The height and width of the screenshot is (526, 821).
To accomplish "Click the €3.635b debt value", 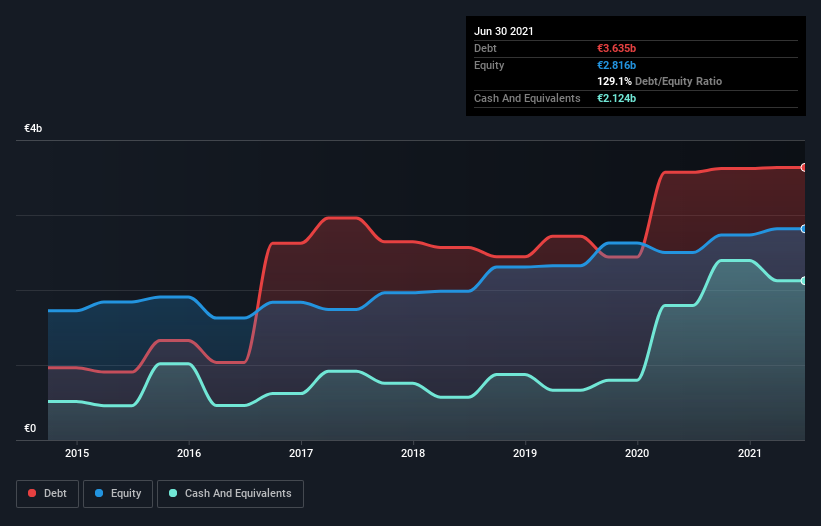I will click(616, 48).
